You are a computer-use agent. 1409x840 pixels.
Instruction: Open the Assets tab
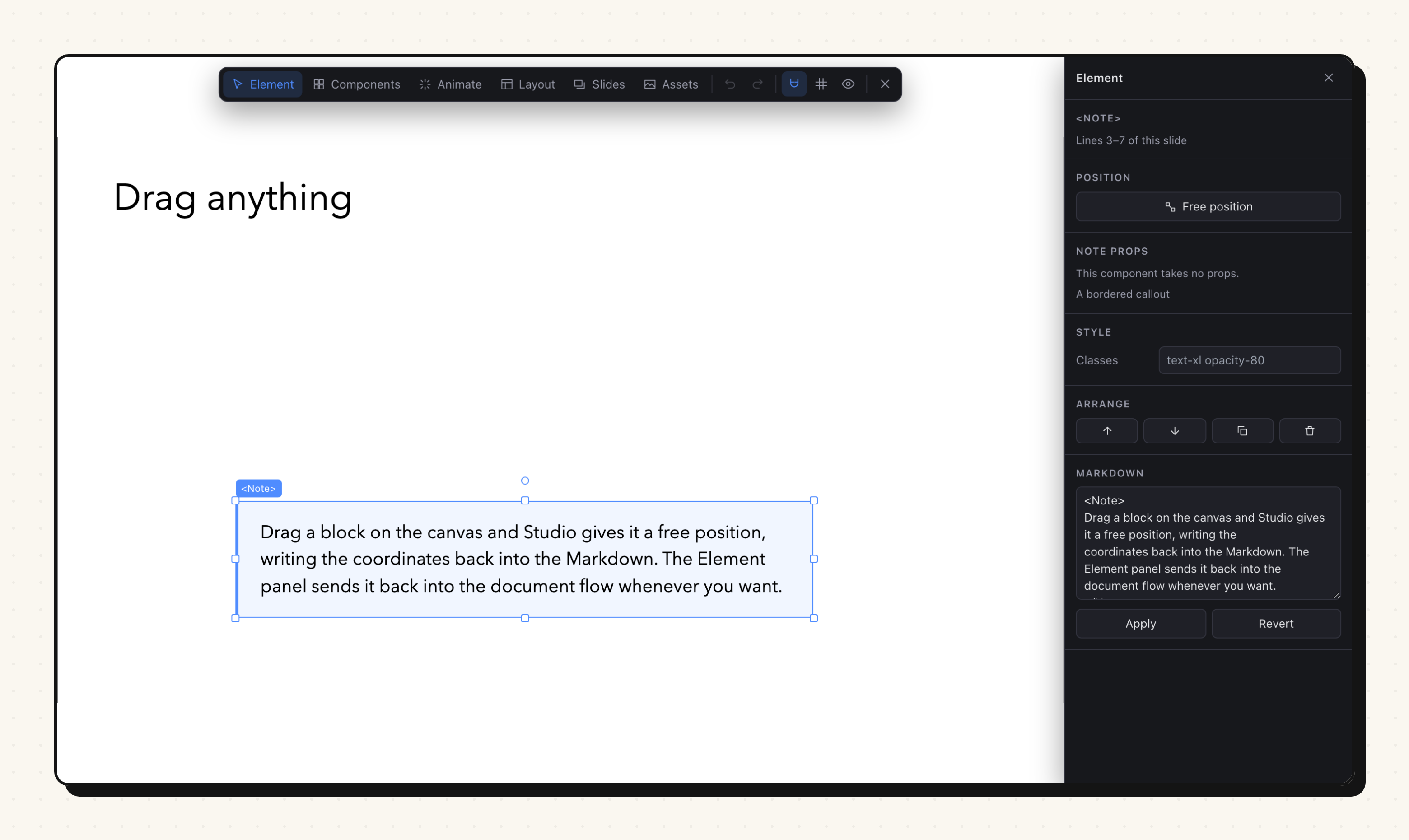[671, 84]
